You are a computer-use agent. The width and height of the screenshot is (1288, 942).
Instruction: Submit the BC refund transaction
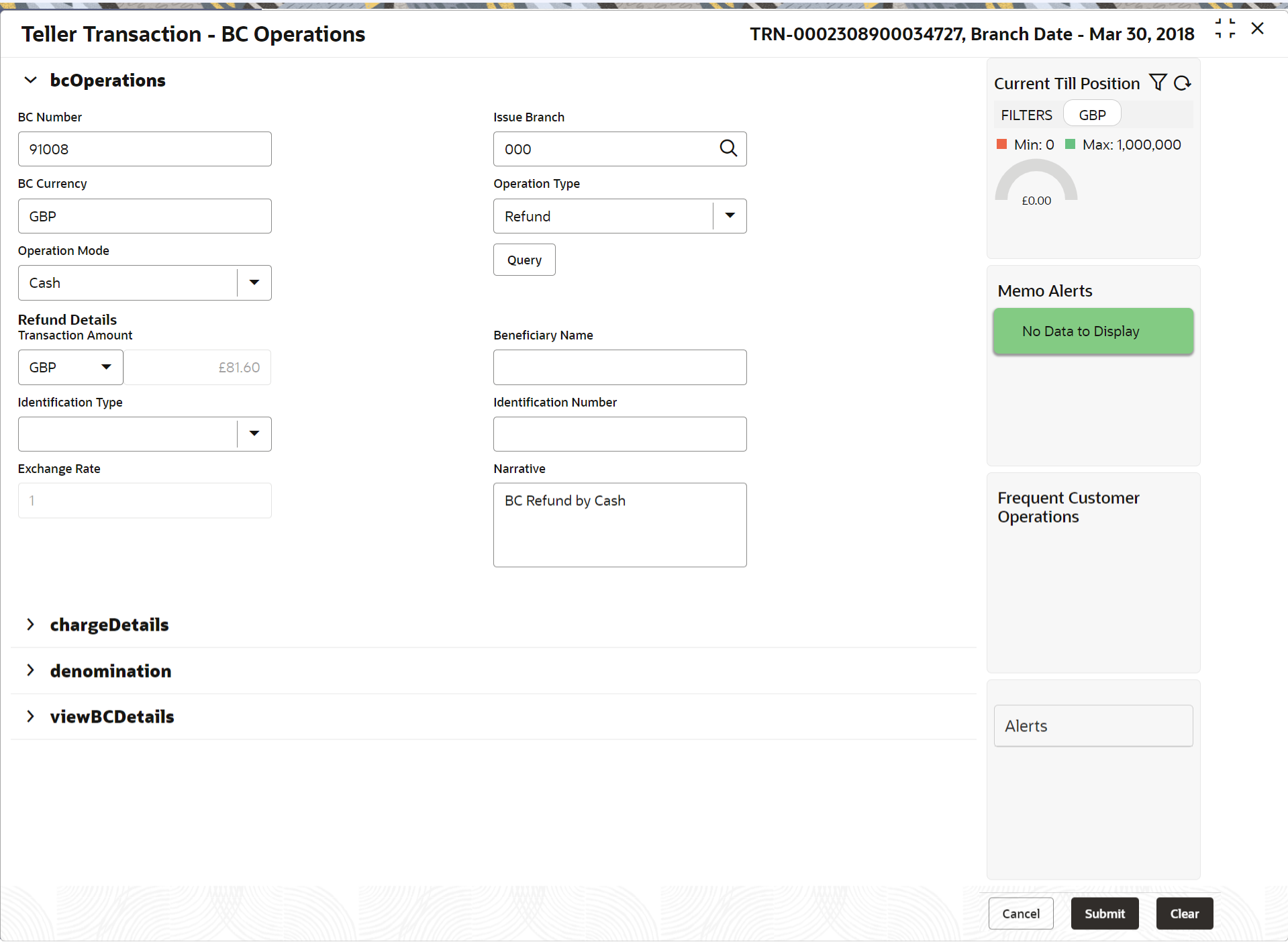coord(1104,913)
